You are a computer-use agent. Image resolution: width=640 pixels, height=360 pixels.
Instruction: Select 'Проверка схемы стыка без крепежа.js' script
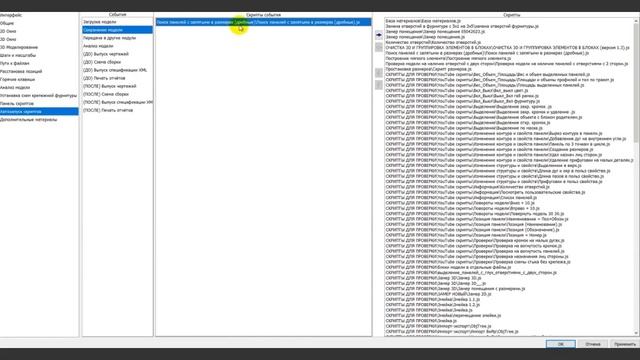[478, 262]
